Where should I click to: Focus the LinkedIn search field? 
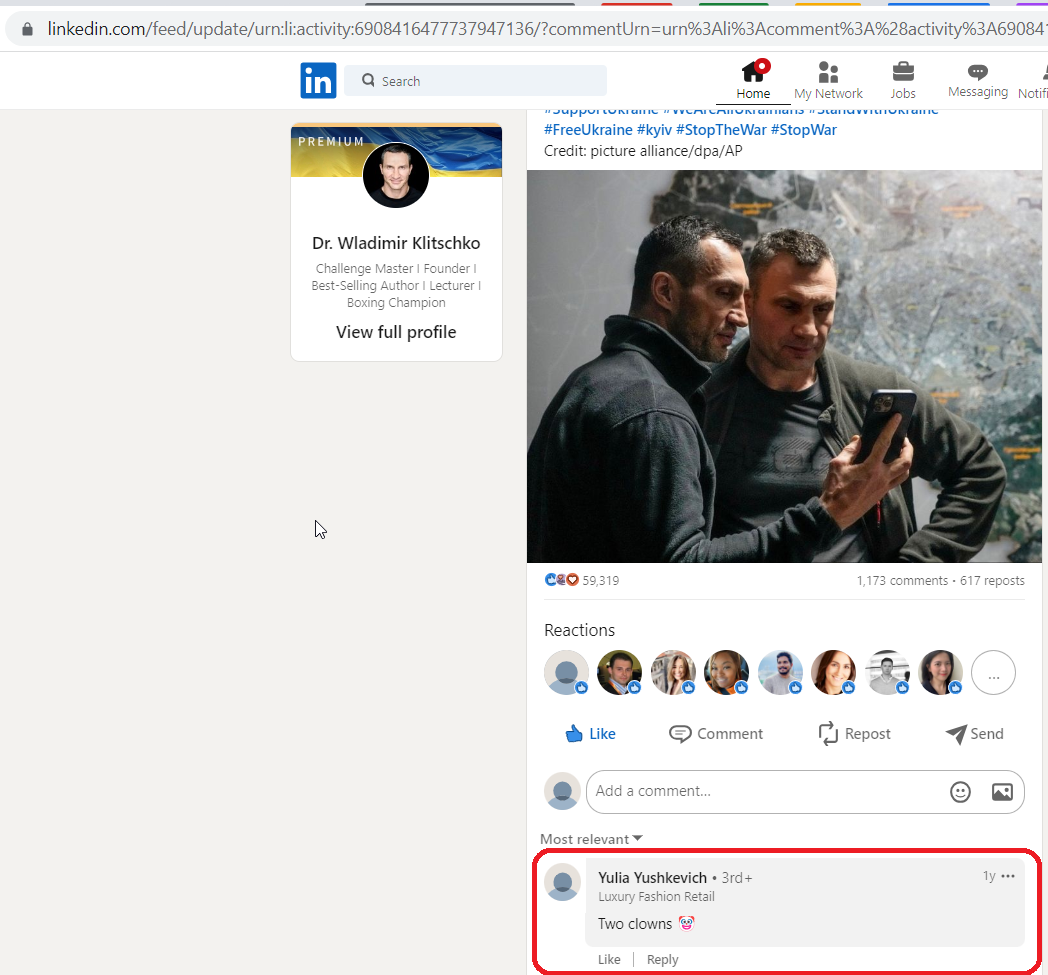pos(475,81)
